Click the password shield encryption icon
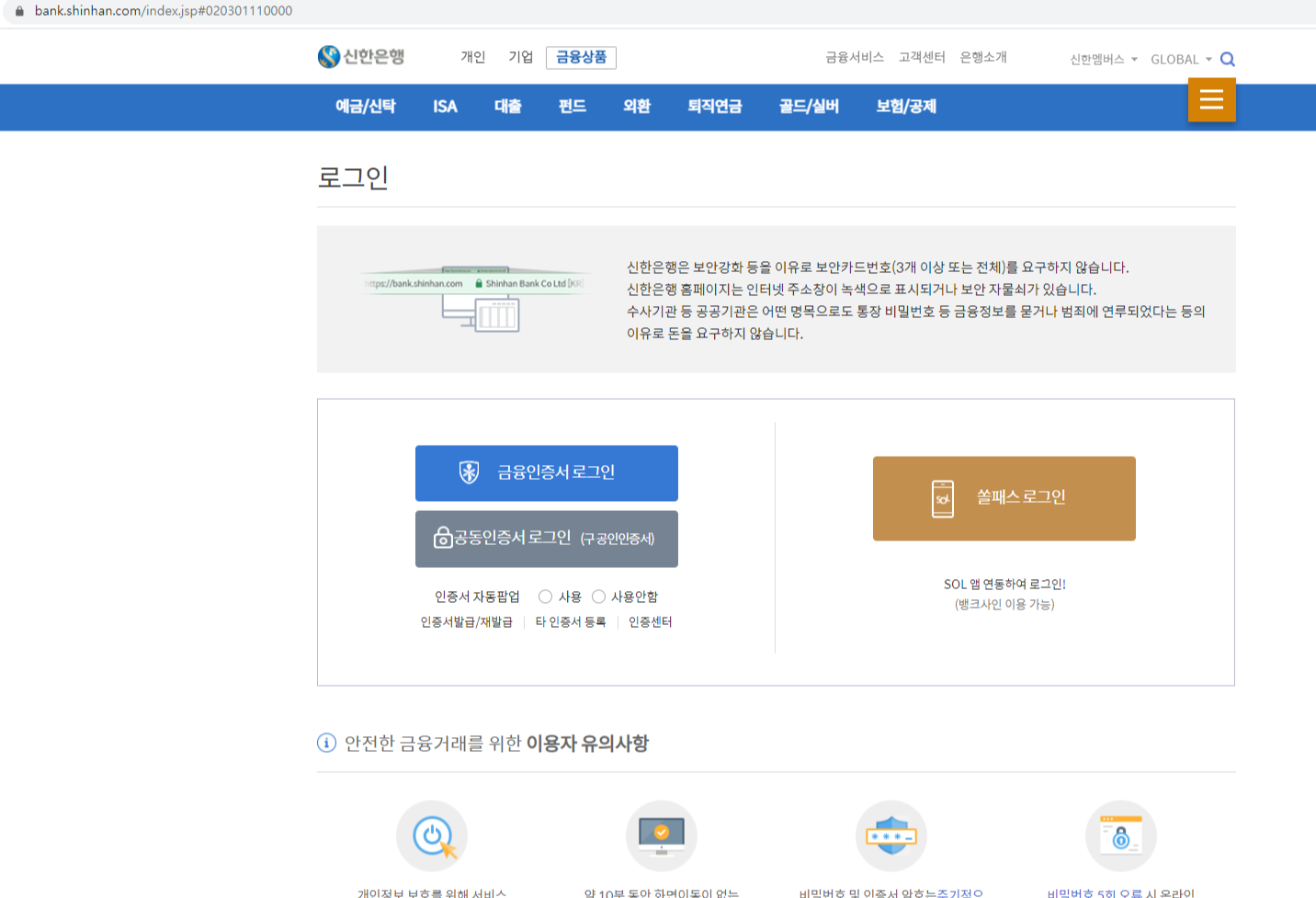1316x898 pixels. coord(891,835)
